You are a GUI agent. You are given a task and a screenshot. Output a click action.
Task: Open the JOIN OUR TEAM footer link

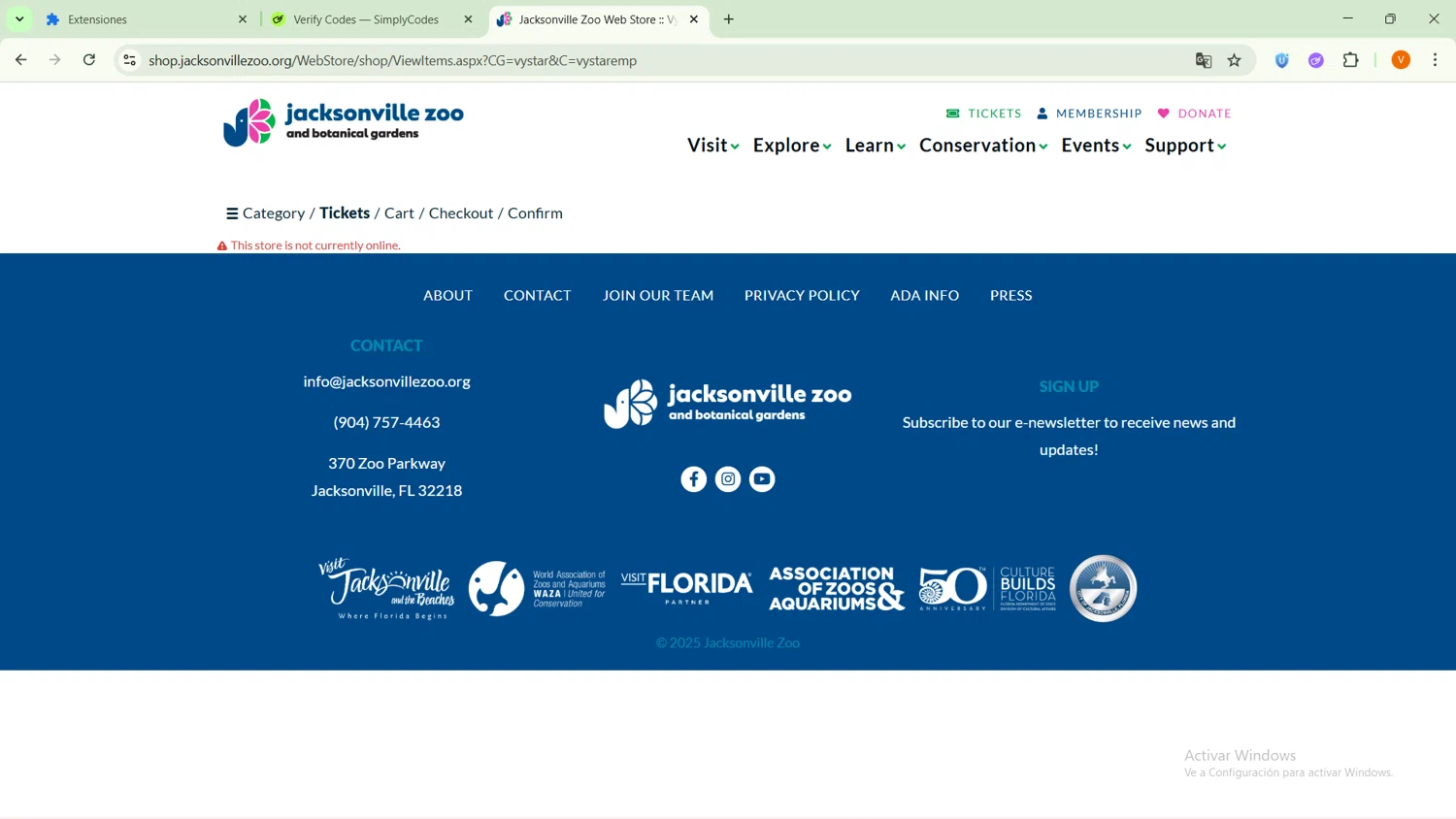[658, 296]
